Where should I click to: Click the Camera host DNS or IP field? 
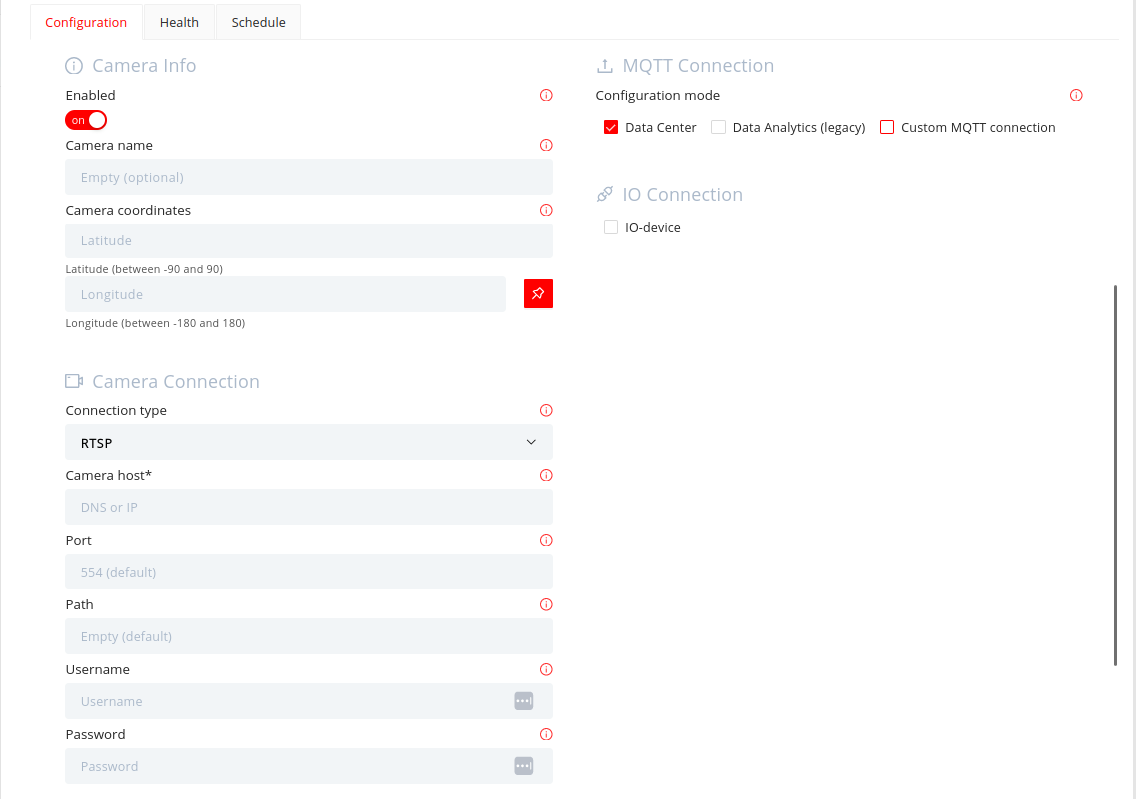point(309,507)
